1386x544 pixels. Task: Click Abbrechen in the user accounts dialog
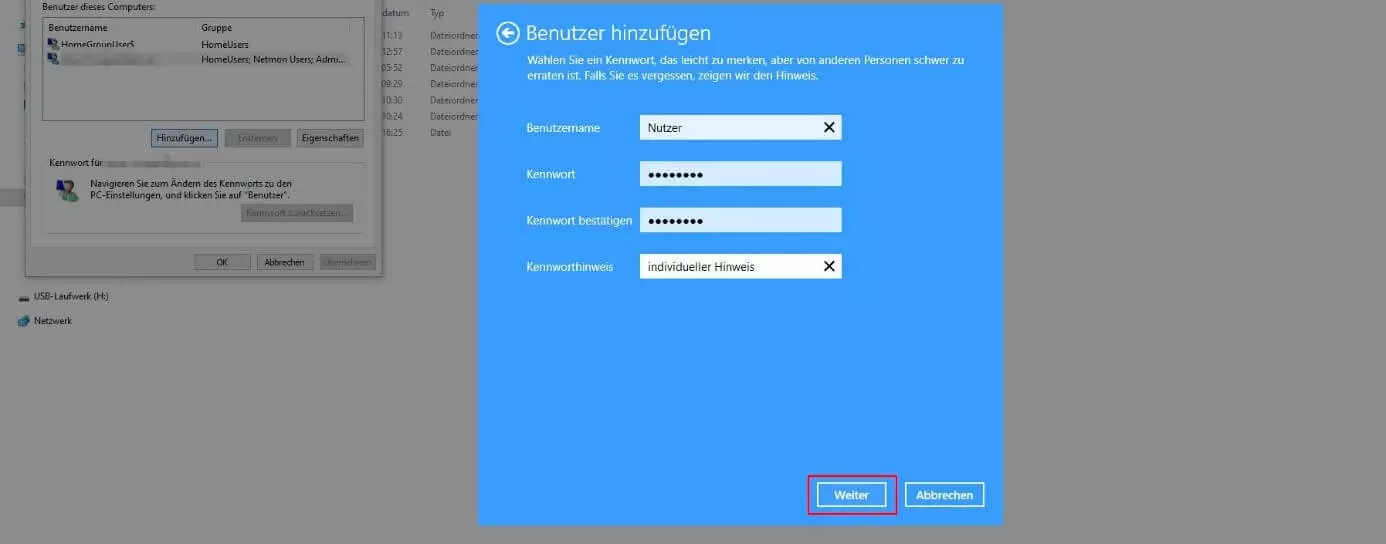pyautogui.click(x=284, y=262)
